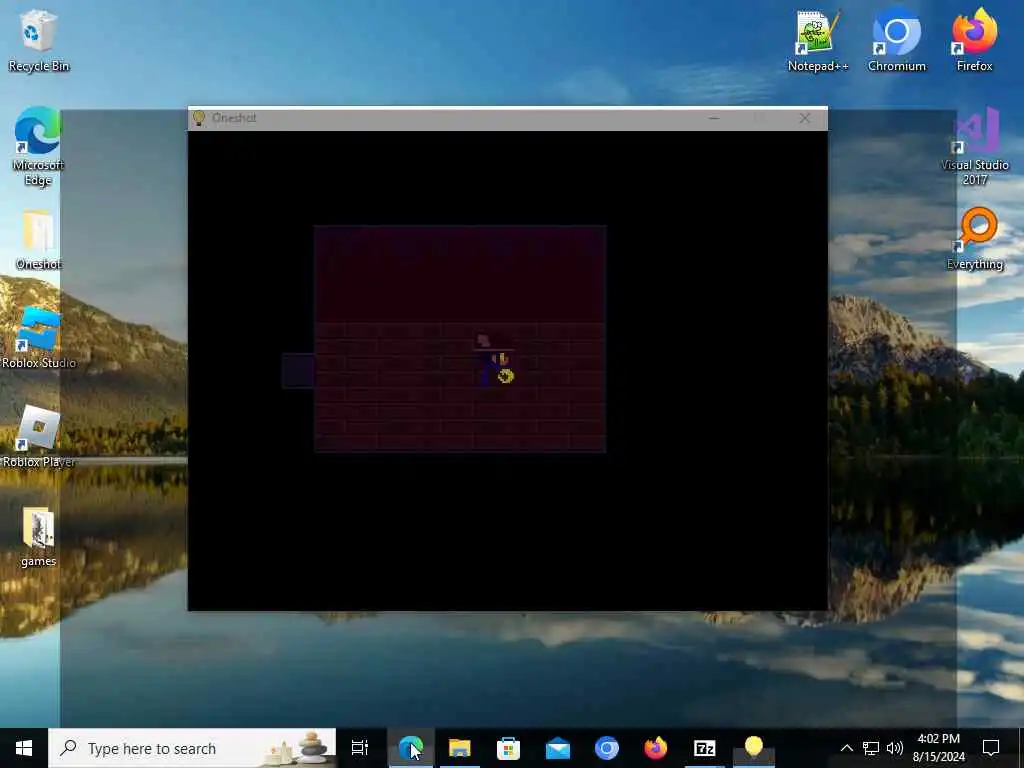Open File Explorer from the taskbar
Screen dimensions: 1024x768
[460, 748]
